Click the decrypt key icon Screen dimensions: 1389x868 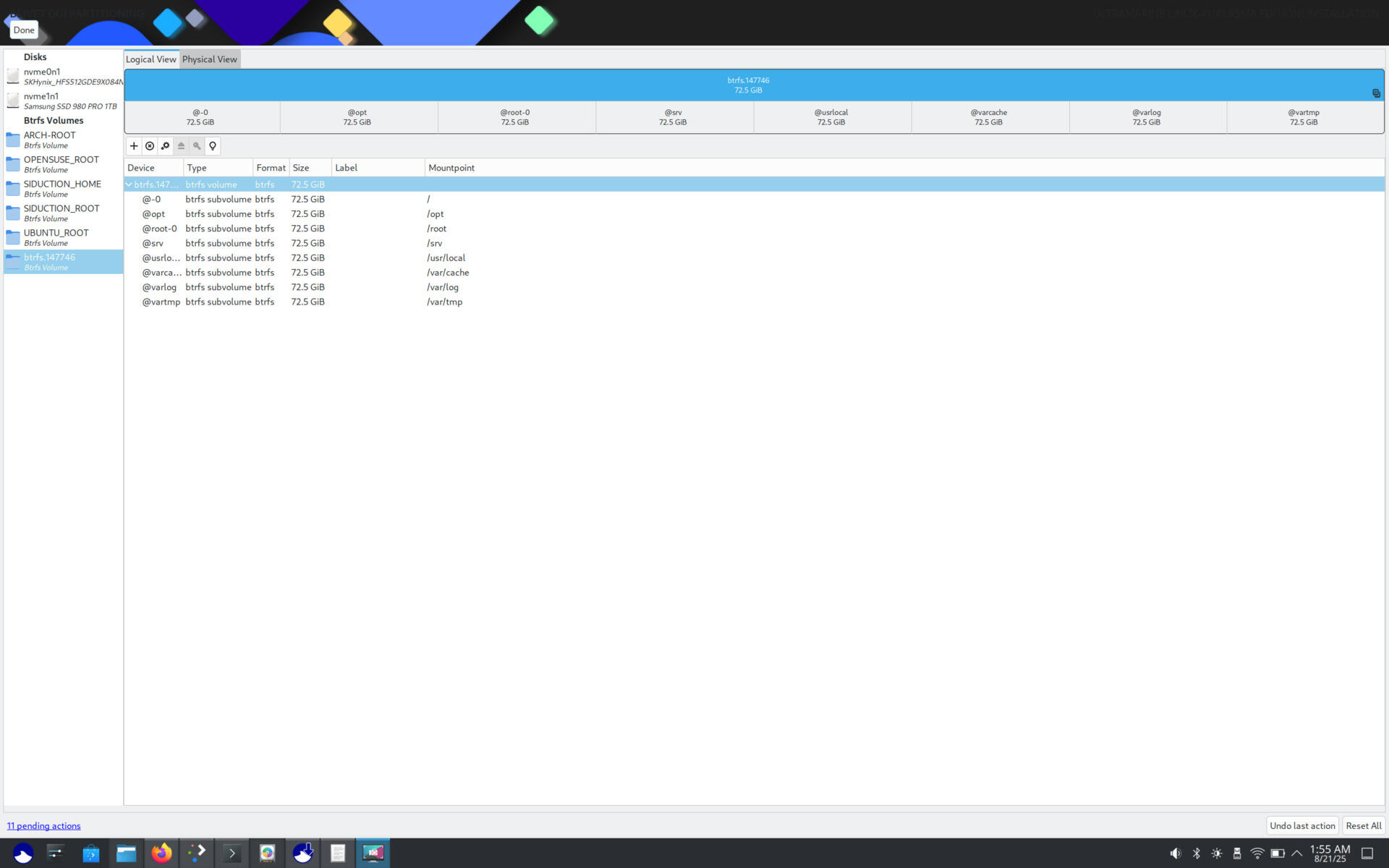[197, 146]
